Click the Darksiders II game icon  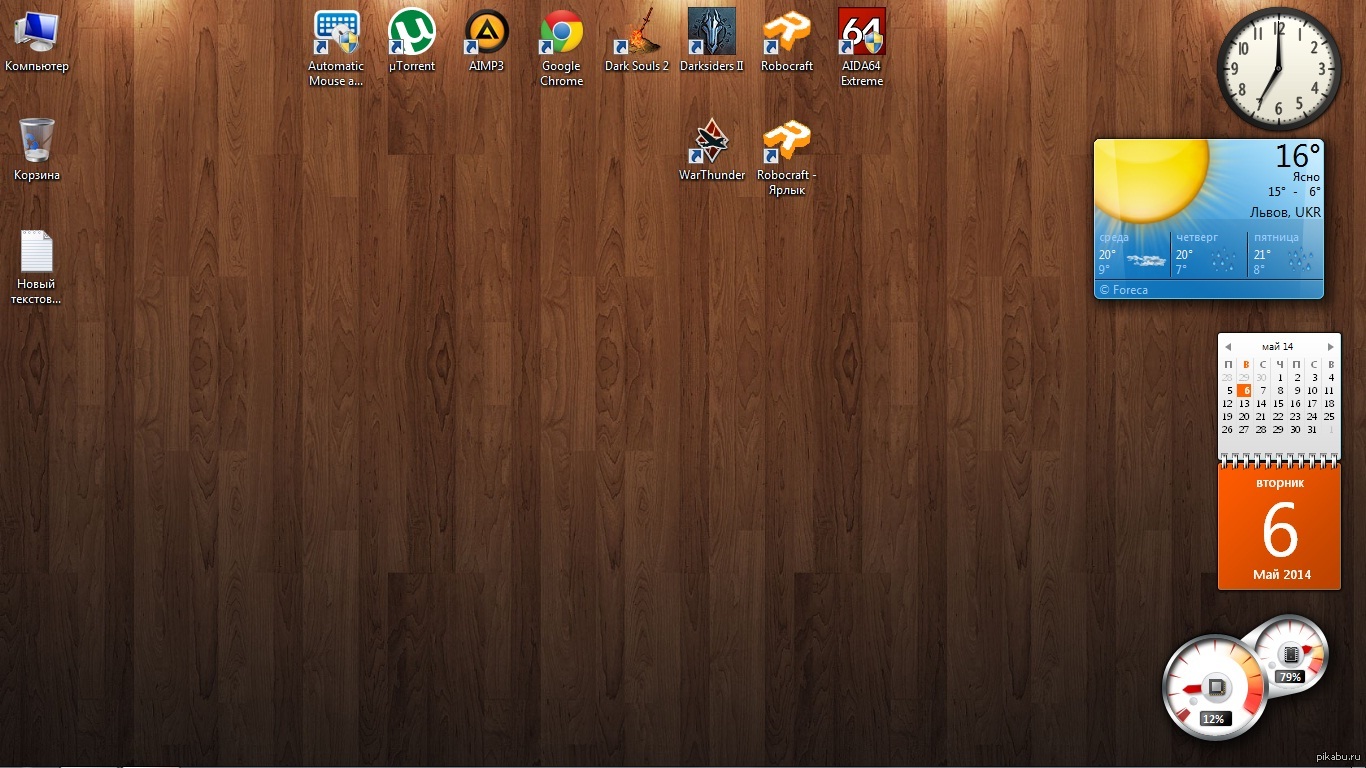coord(711,33)
